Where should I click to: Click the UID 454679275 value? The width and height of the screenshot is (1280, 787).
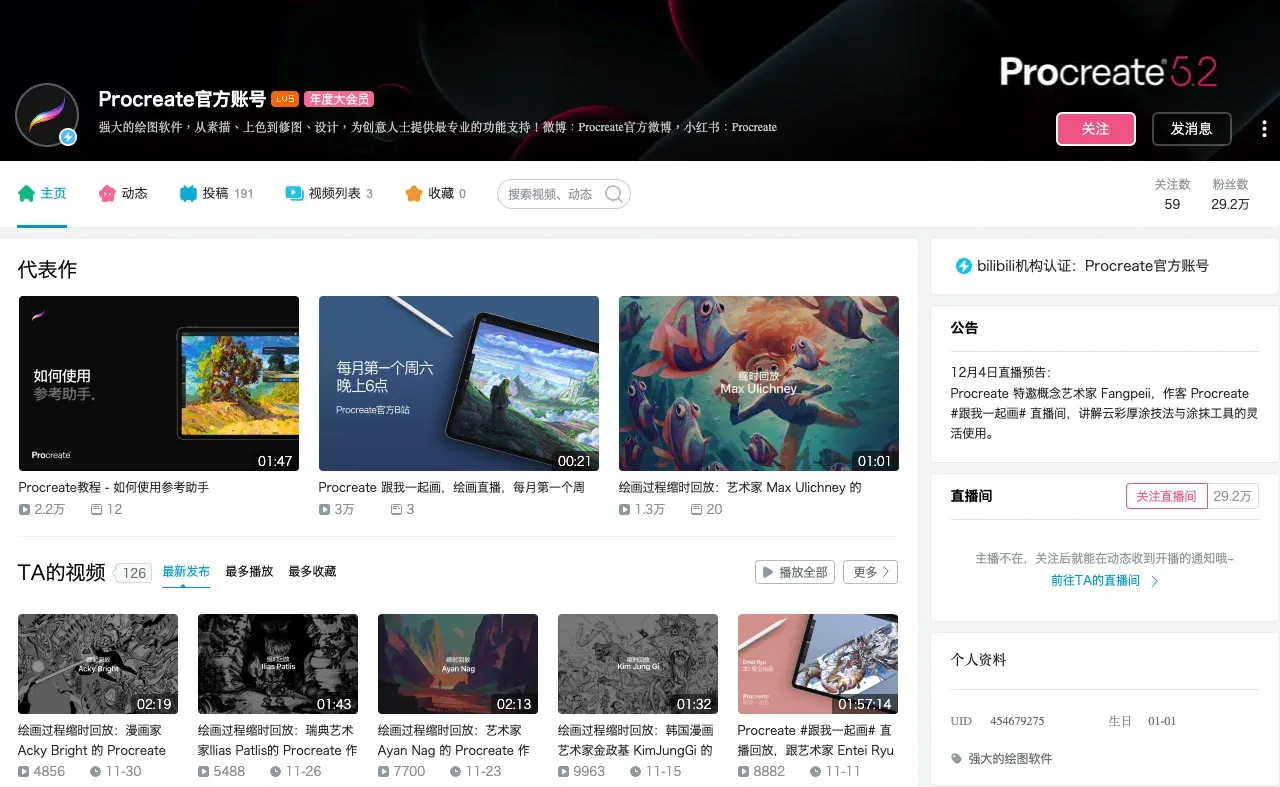pos(1017,721)
